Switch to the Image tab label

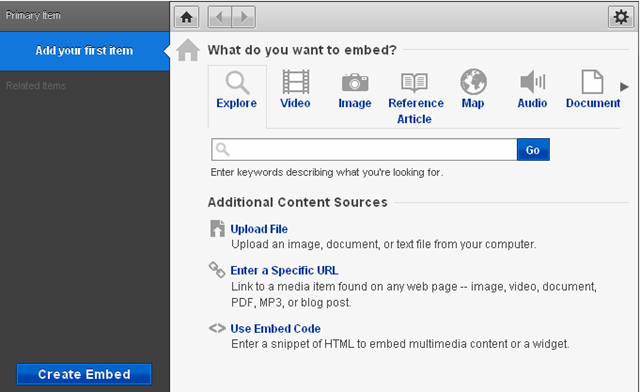(355, 103)
